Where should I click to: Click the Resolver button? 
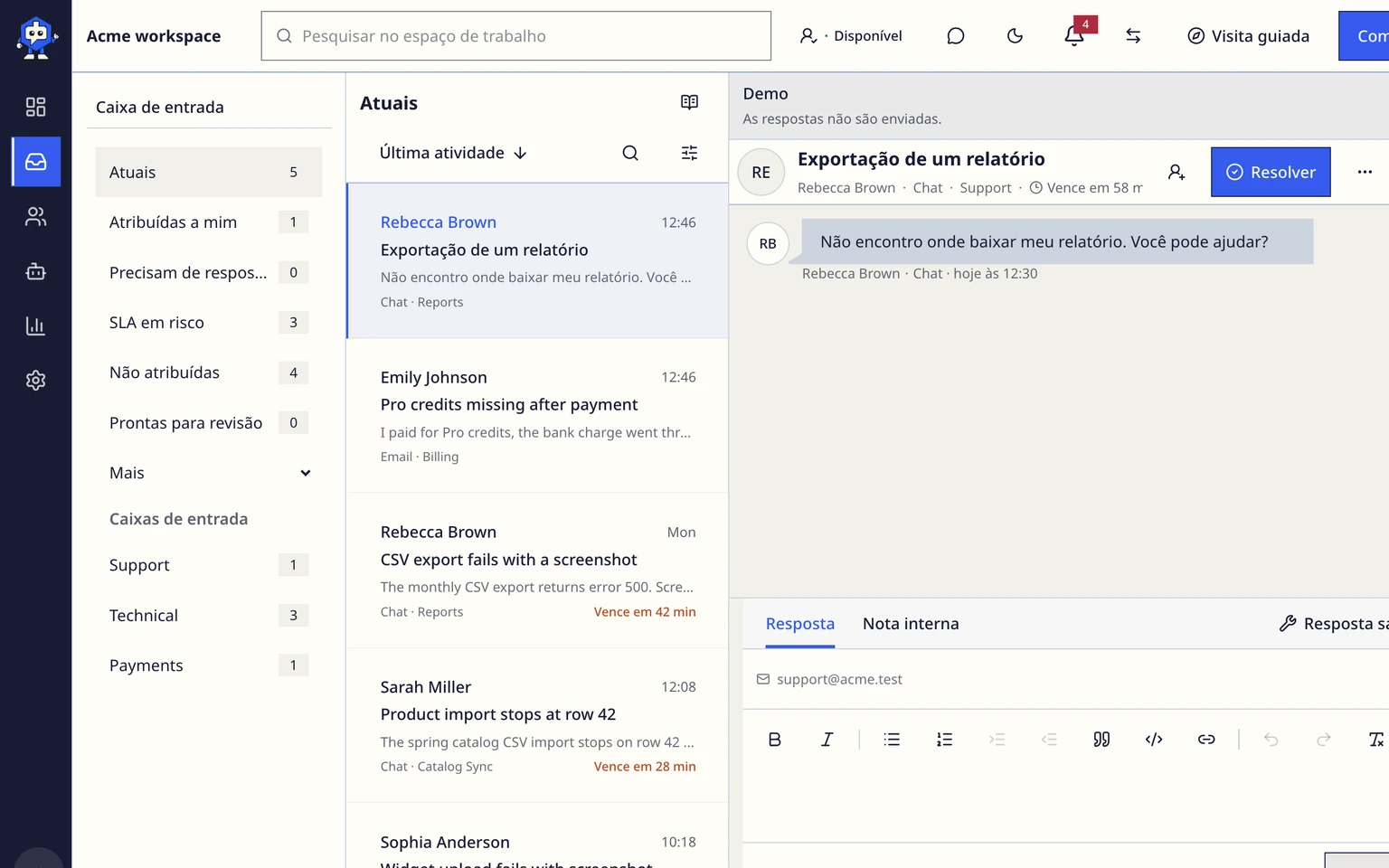[x=1271, y=172]
